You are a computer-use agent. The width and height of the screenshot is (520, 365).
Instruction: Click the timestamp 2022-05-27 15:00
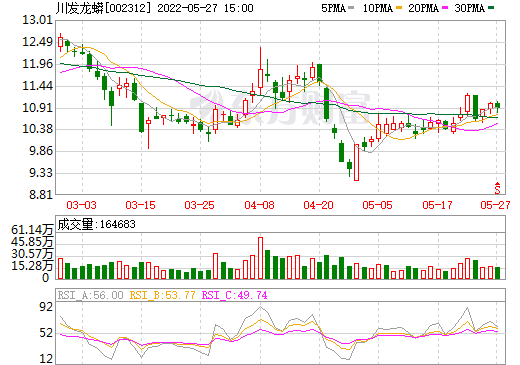[x=205, y=8]
